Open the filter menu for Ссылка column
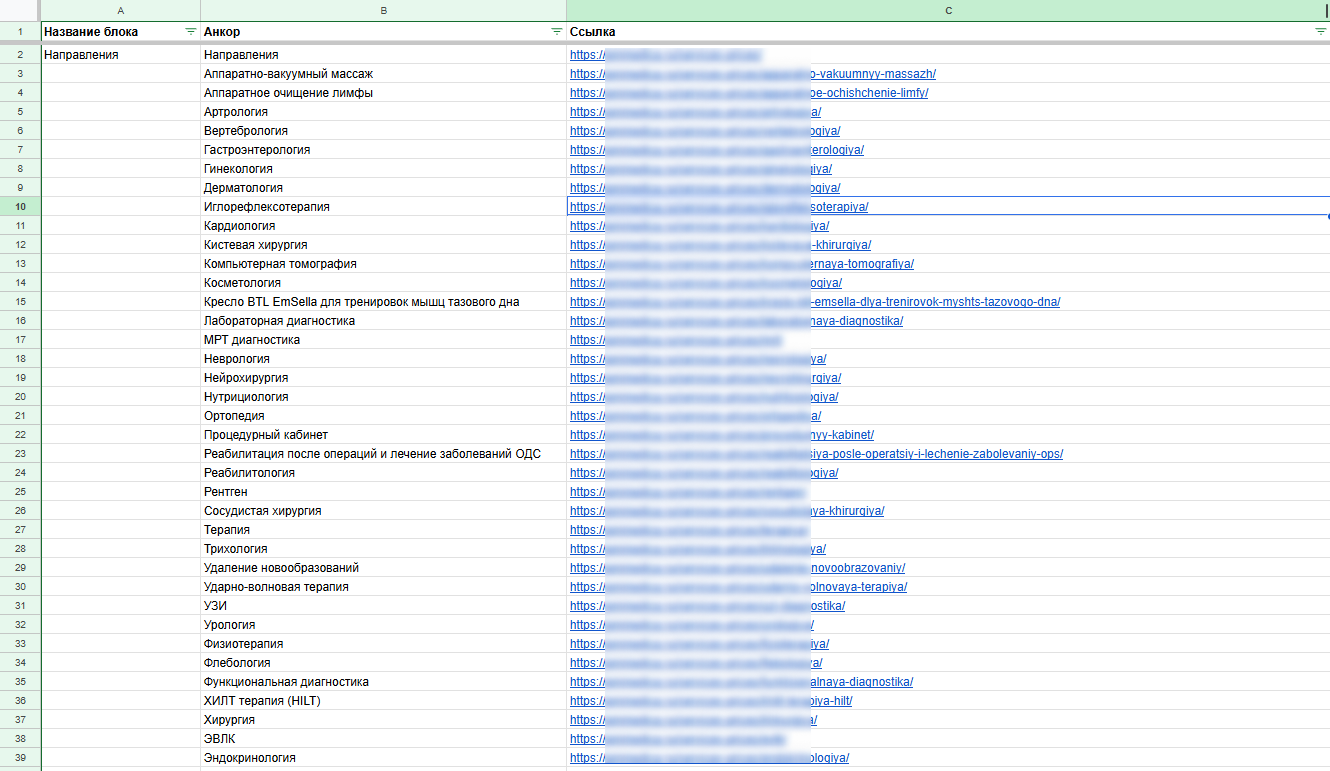Screen dimensions: 1330x771 [x=1320, y=32]
